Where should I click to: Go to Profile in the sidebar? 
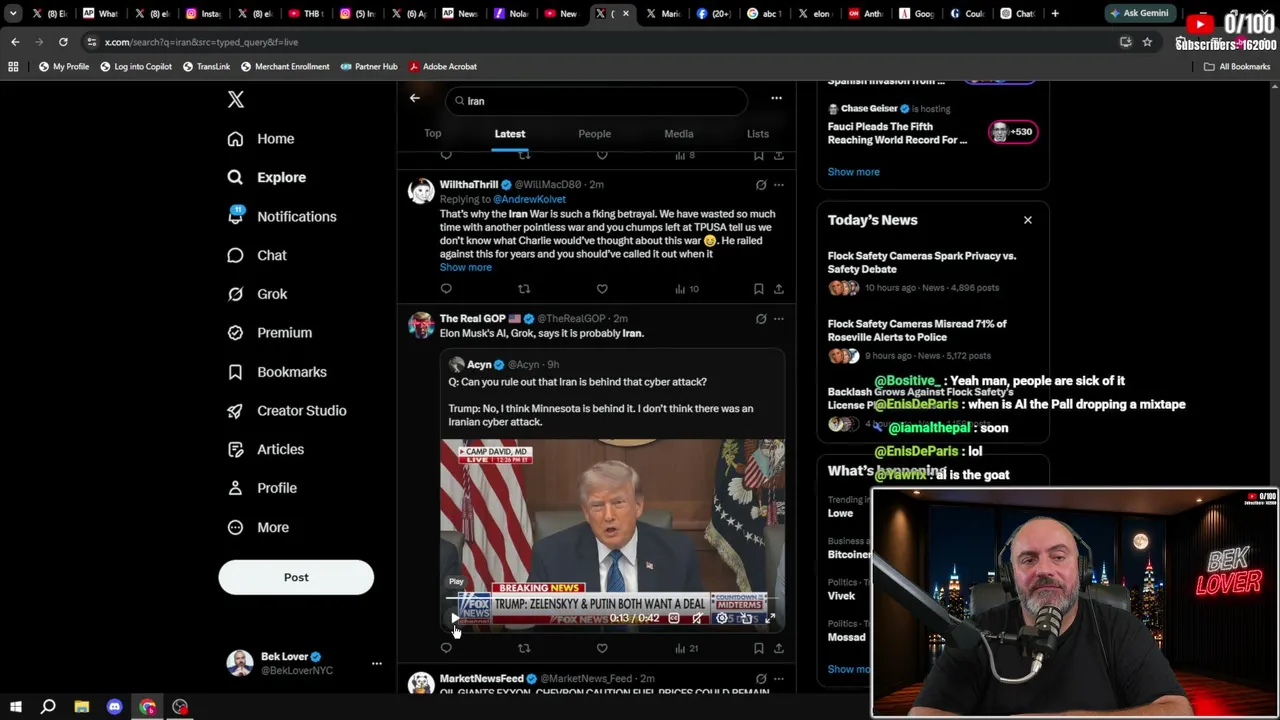click(x=262, y=488)
